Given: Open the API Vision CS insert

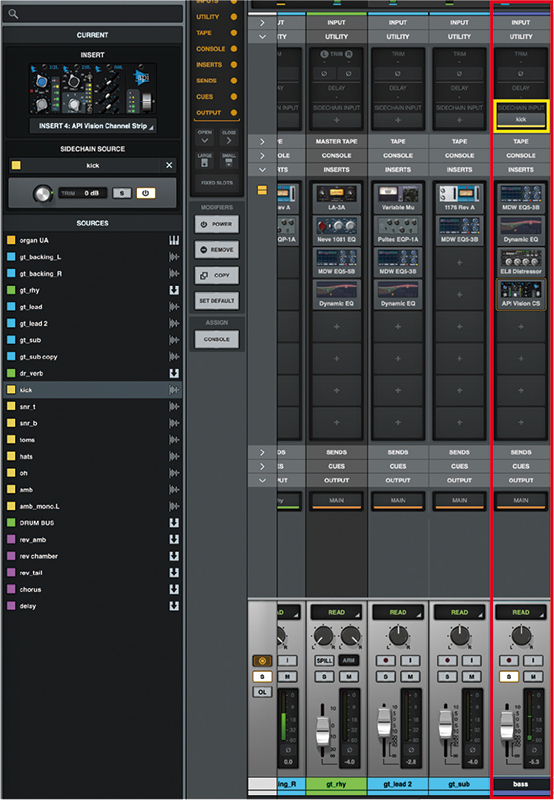Looking at the screenshot, I should point(521,294).
